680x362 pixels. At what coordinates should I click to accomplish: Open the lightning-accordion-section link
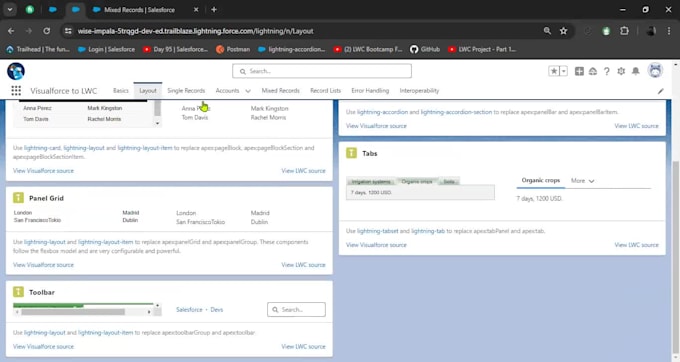(x=456, y=112)
